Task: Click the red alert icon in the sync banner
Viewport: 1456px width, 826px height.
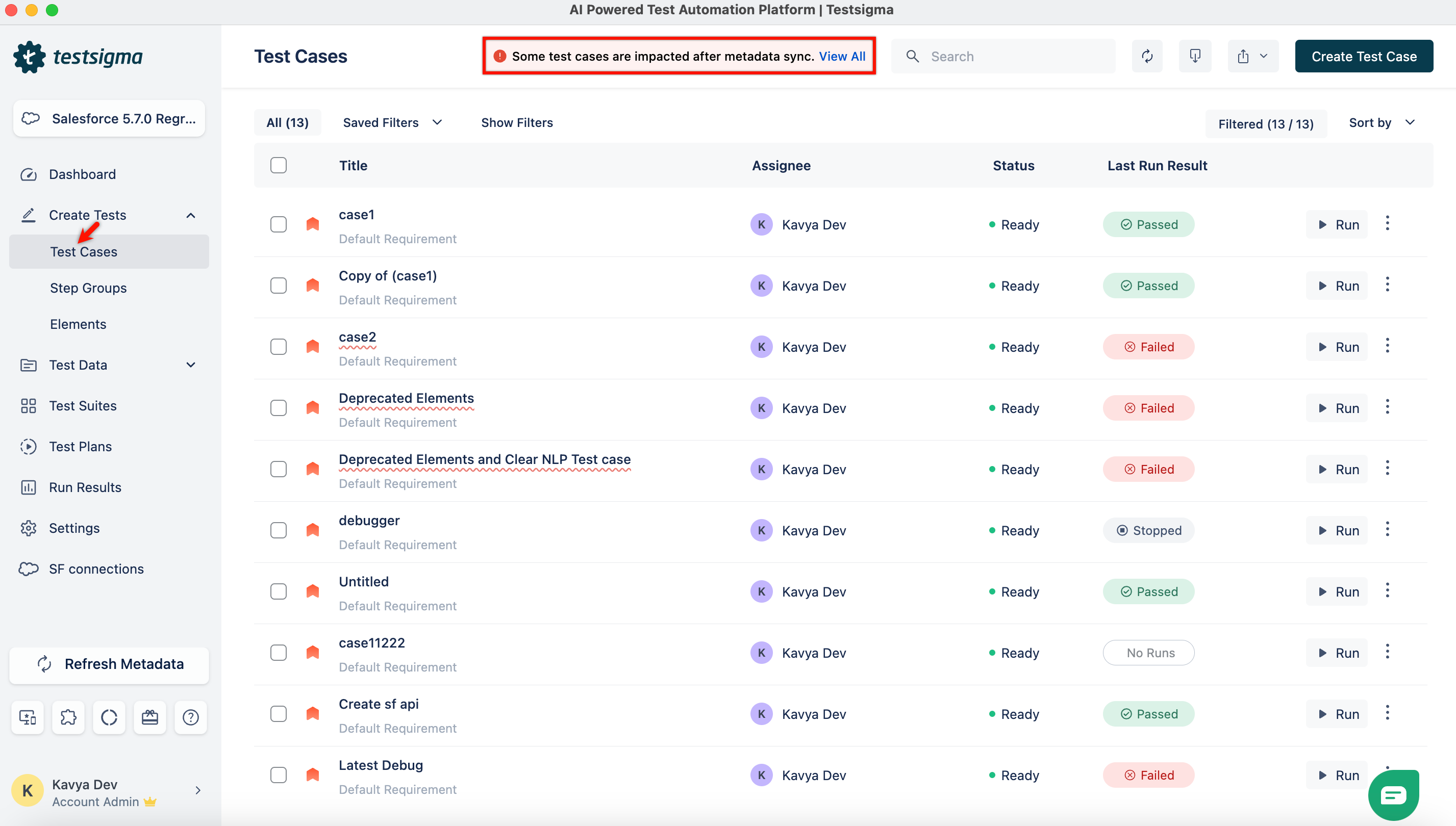Action: [x=499, y=56]
